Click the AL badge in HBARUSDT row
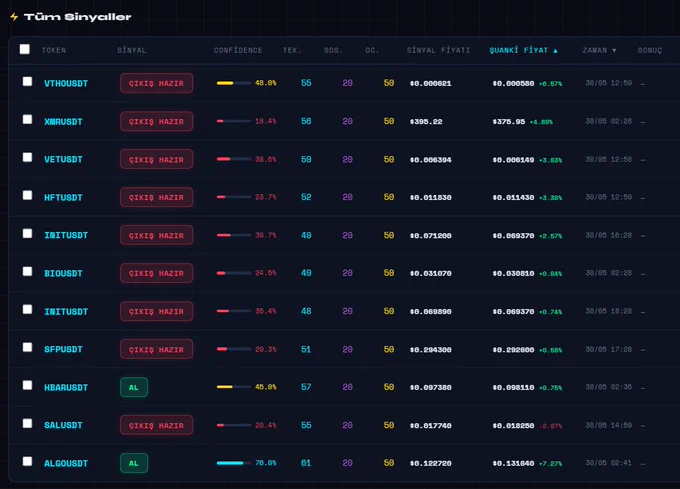 pos(134,387)
